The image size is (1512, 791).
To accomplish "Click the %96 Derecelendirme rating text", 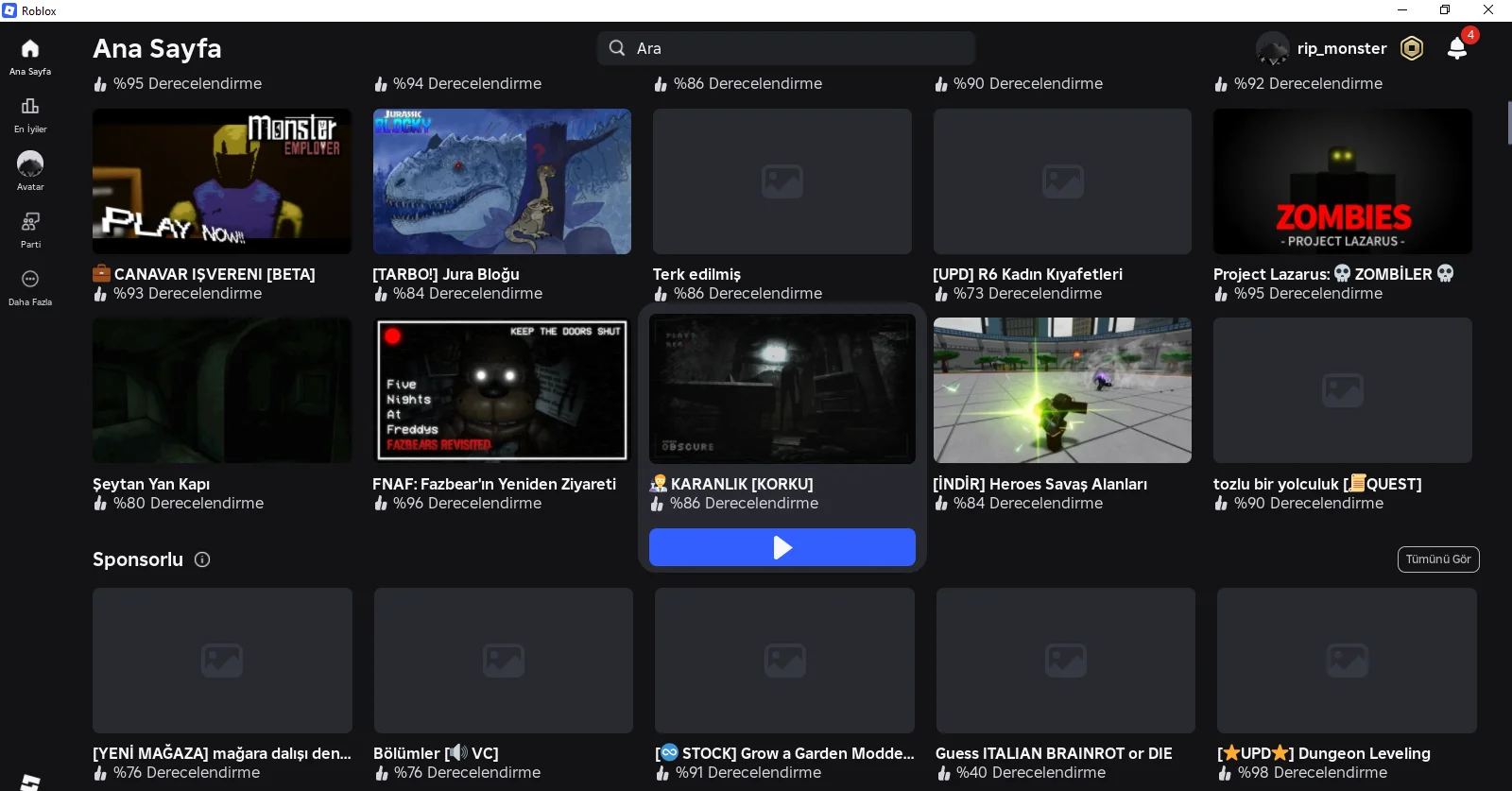I will (468, 504).
